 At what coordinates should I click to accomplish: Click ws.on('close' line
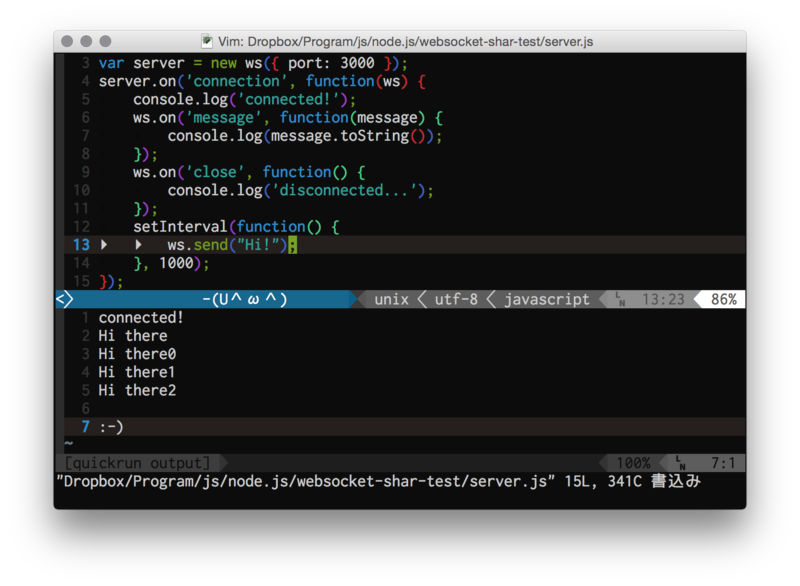click(249, 172)
